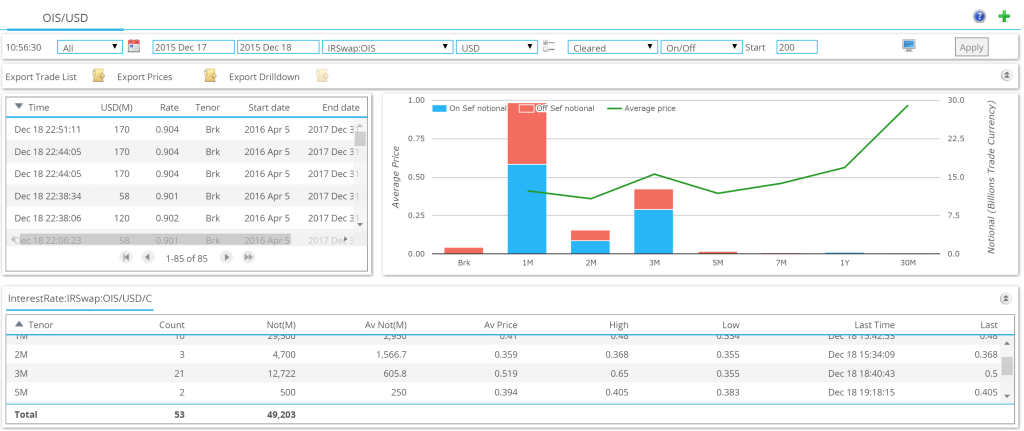Go to last page of trades
Viewport: 1024px width, 431px height.
pos(248,257)
